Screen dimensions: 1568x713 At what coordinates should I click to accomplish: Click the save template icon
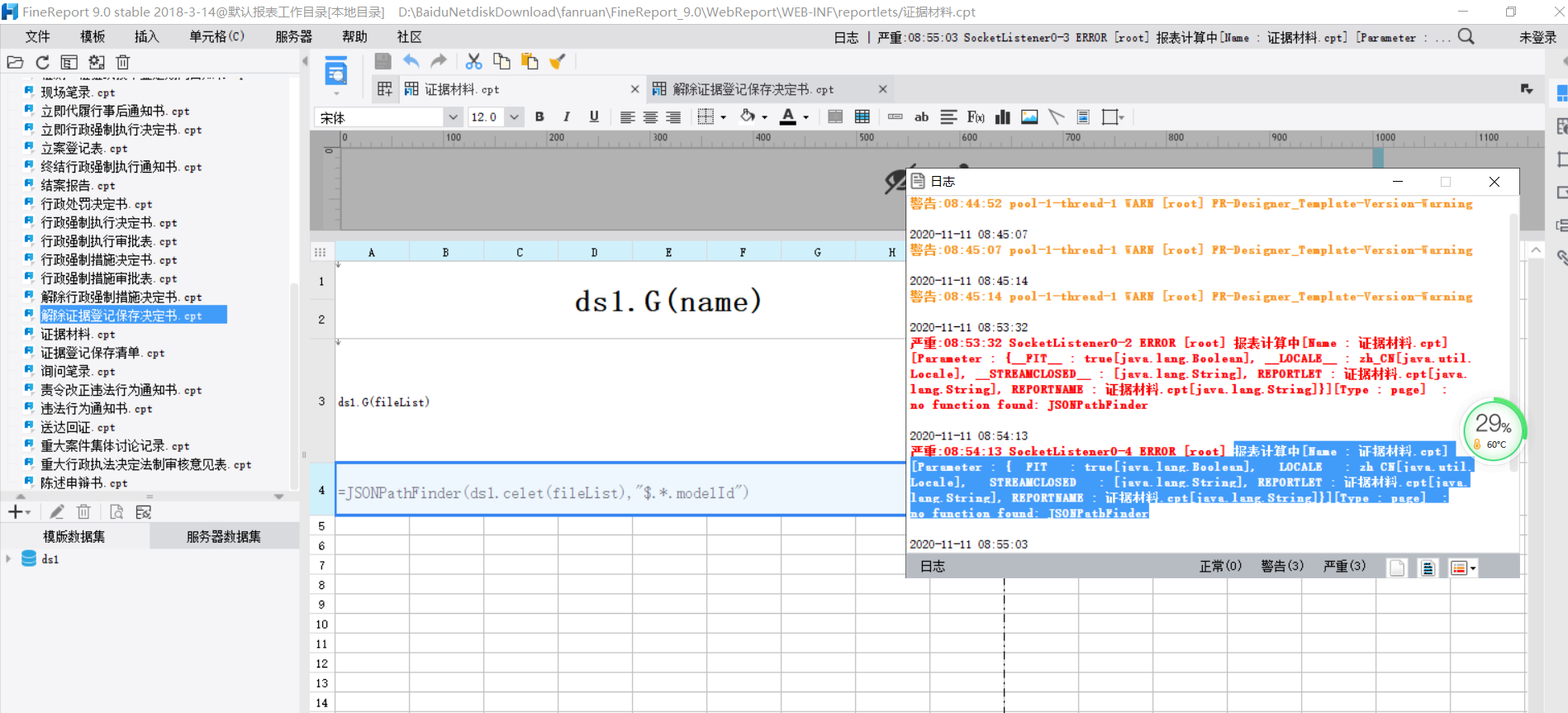[x=382, y=61]
